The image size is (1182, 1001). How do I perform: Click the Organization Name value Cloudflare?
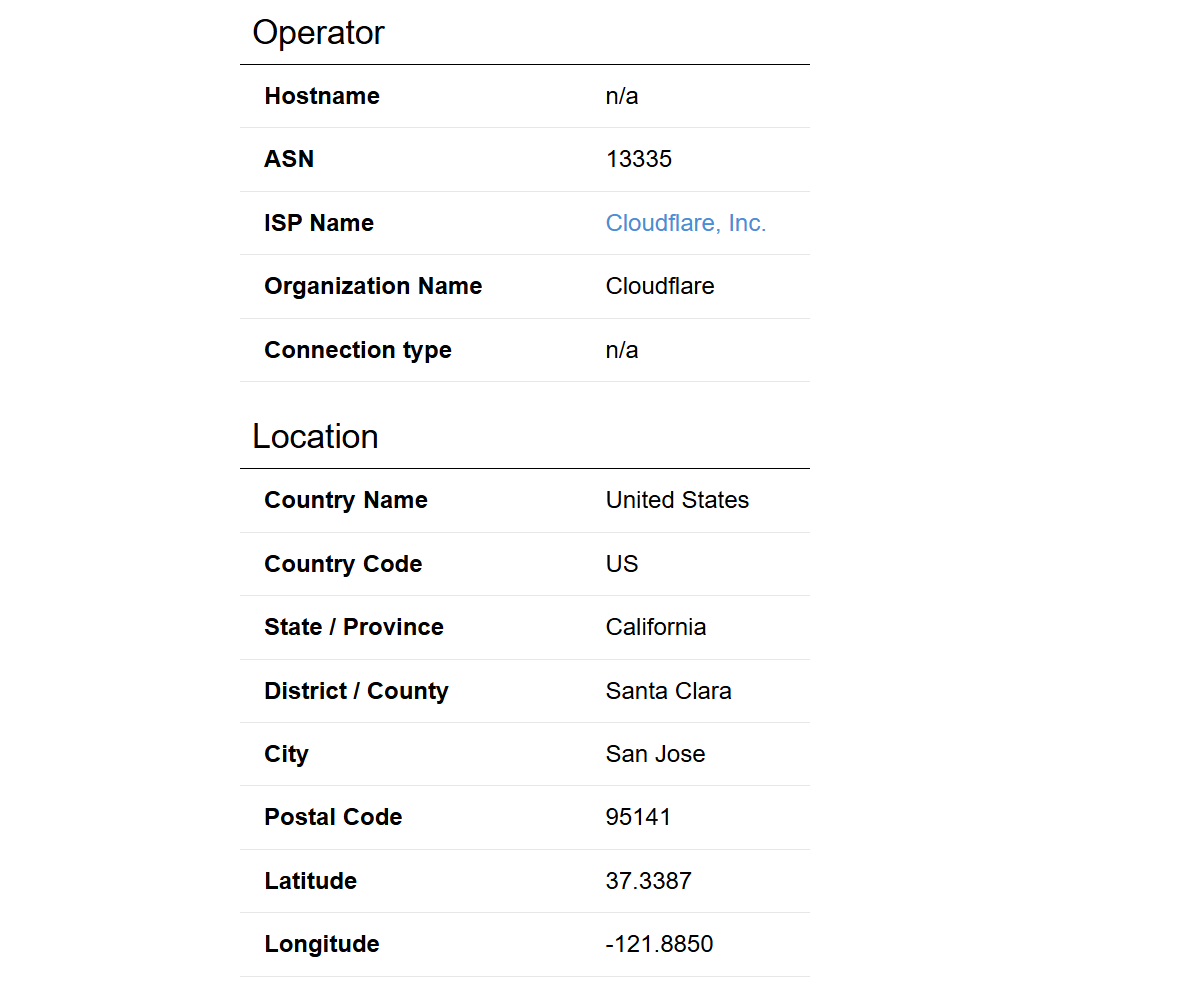coord(660,286)
